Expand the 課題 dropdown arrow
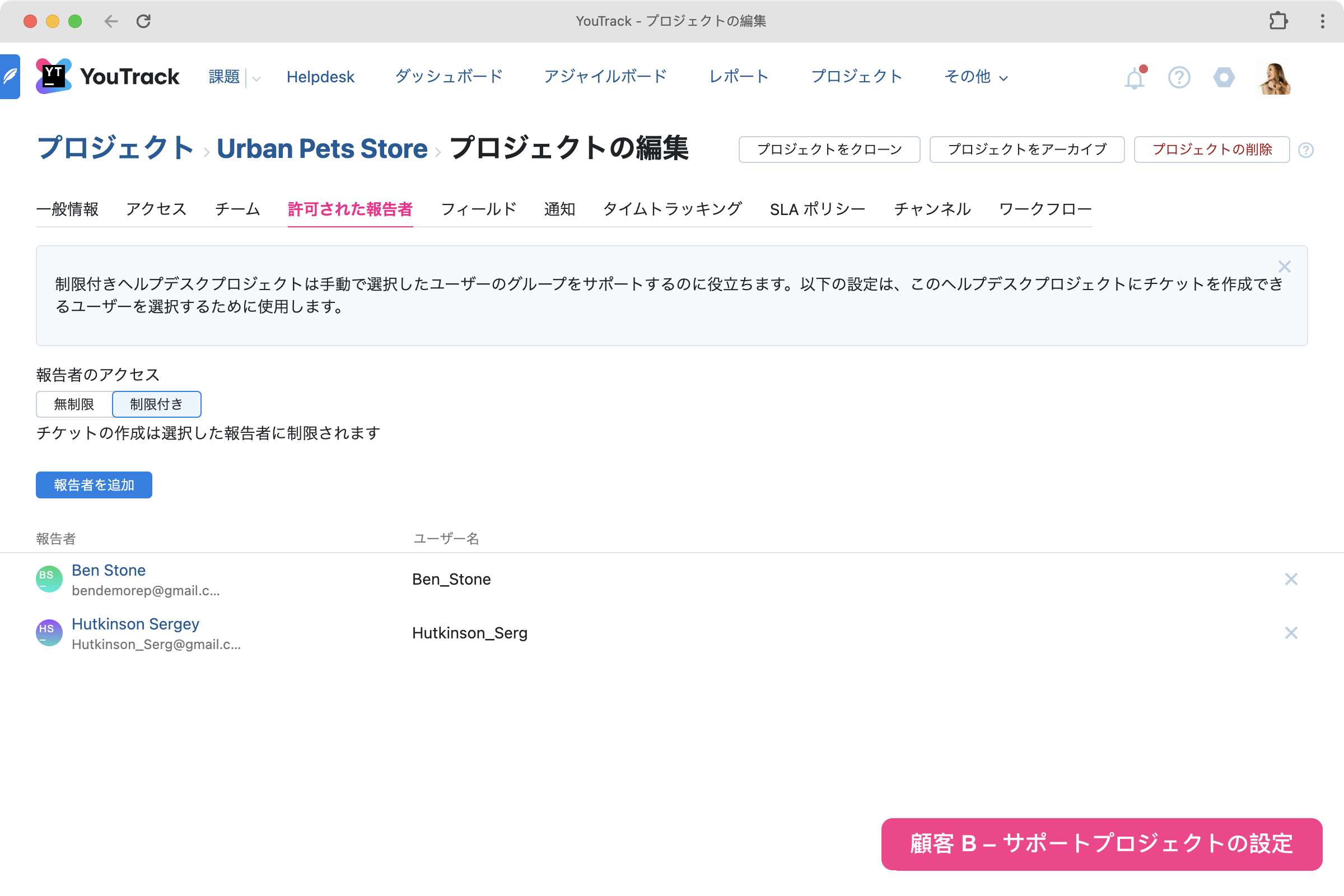This screenshot has height=896, width=1344. pos(256,78)
